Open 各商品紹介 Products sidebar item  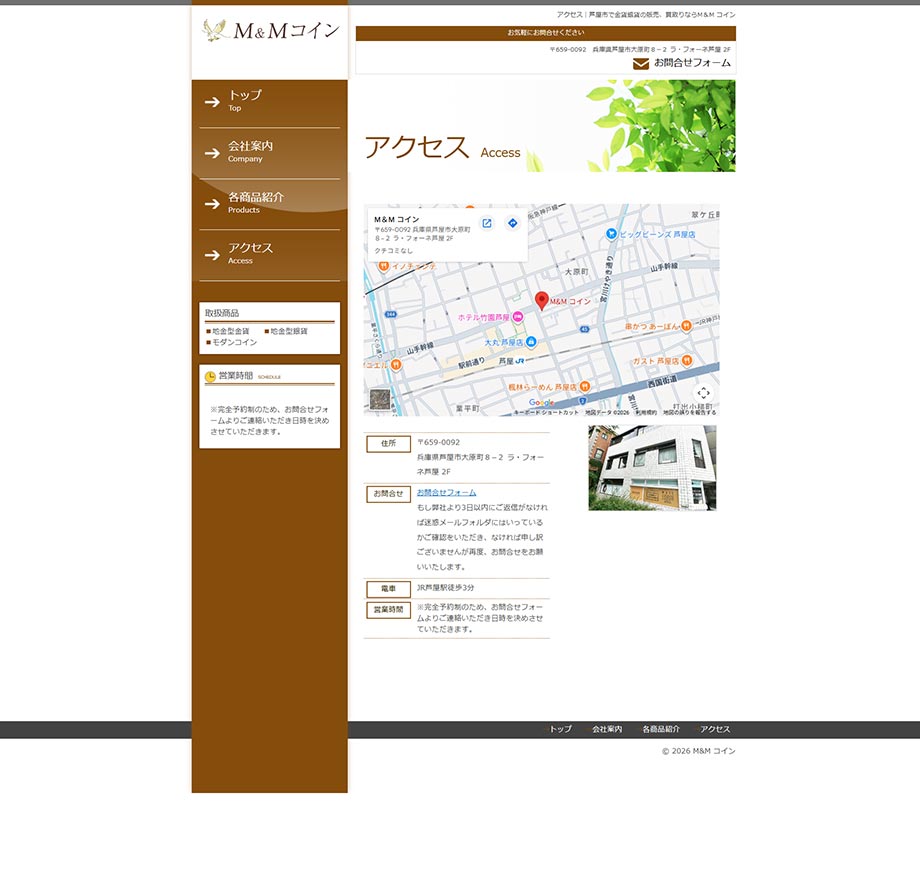tap(269, 204)
